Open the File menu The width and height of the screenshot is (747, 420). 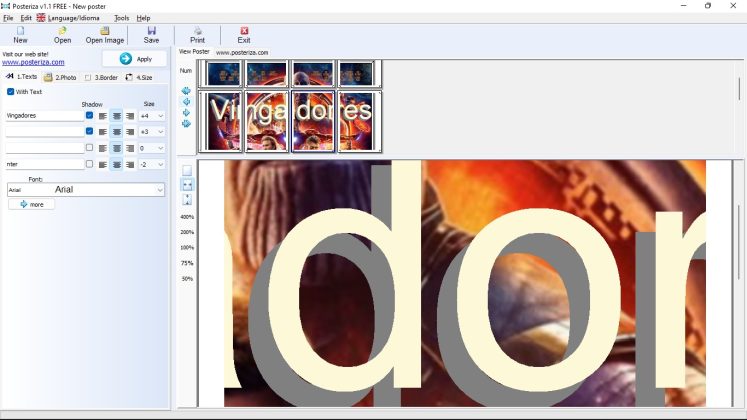8,18
